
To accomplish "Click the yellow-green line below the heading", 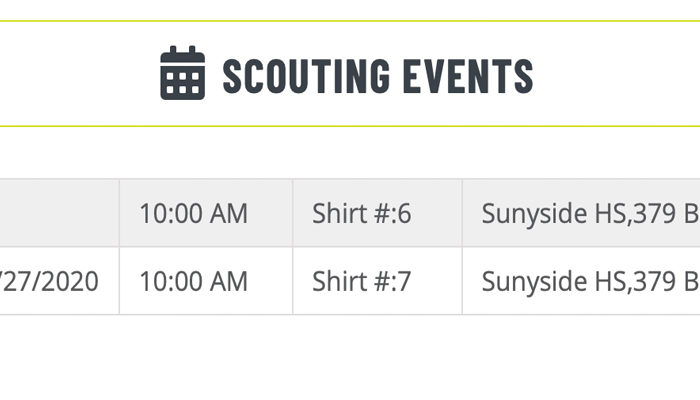I will [x=350, y=126].
